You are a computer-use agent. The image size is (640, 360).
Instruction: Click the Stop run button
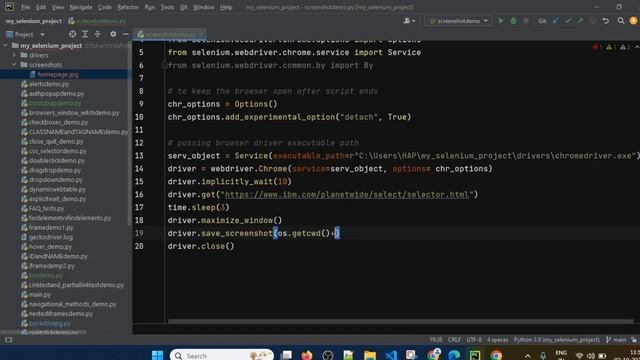pos(526,21)
